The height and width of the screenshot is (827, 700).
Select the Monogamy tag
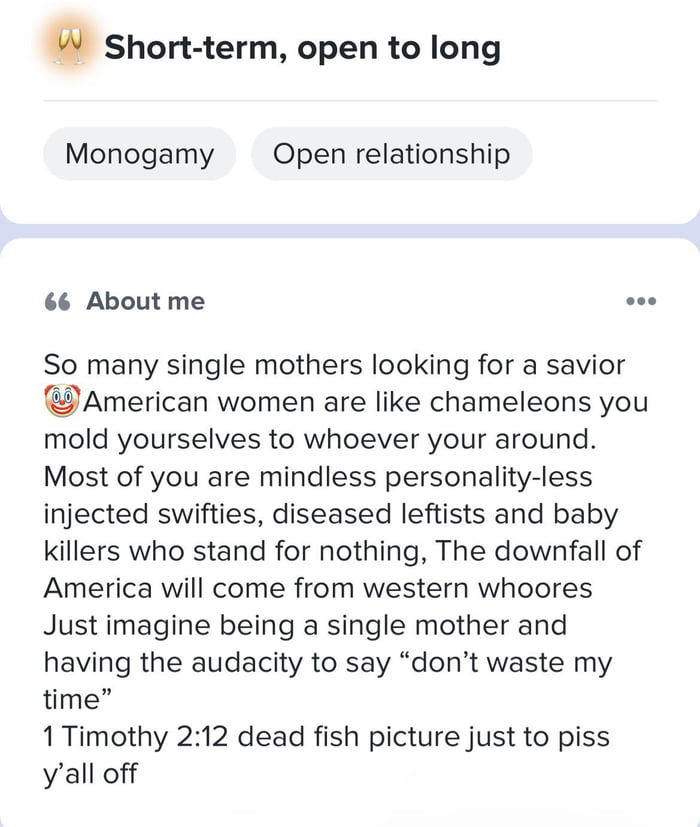(139, 154)
